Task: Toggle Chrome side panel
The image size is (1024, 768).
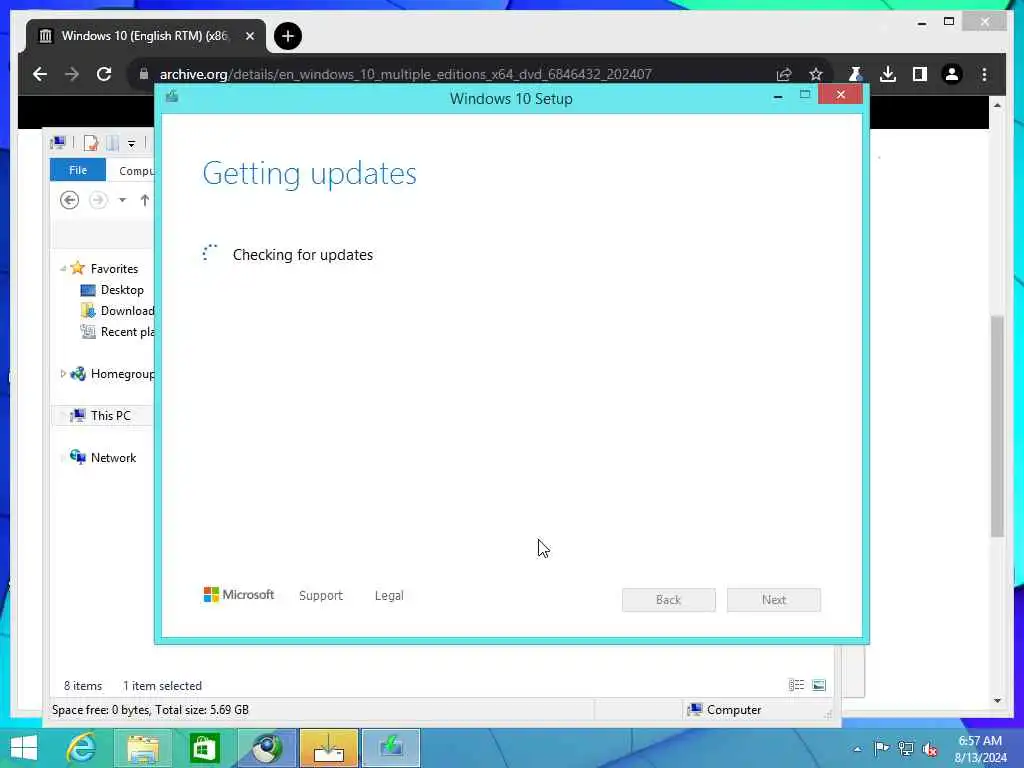Action: [920, 74]
